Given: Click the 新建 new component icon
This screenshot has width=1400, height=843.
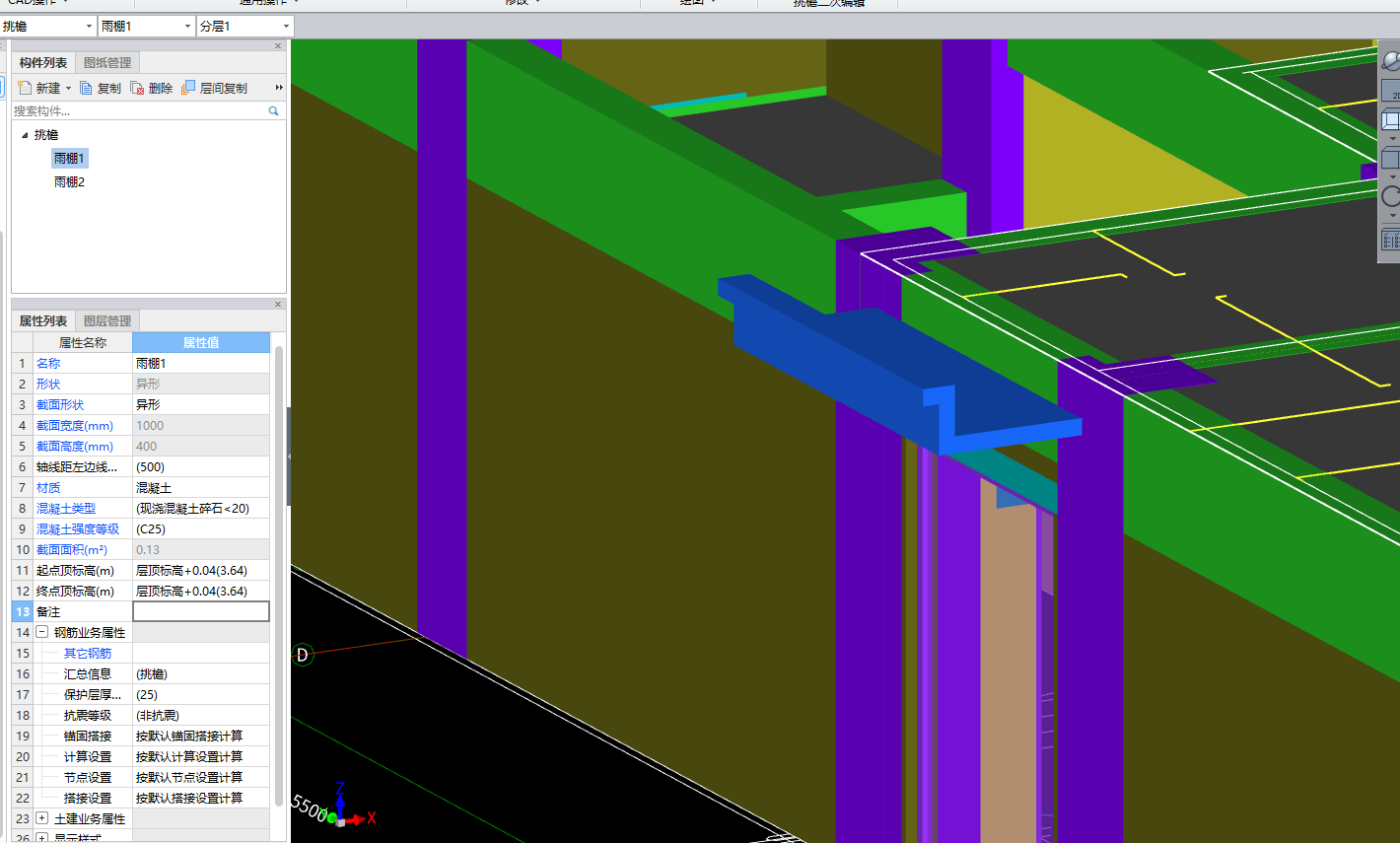Looking at the screenshot, I should click(25, 88).
